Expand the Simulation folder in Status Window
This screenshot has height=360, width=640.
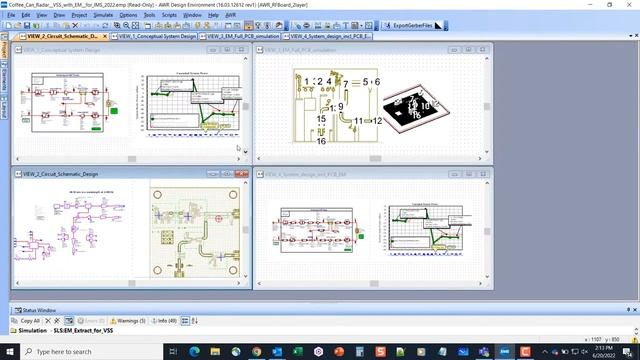(13, 330)
